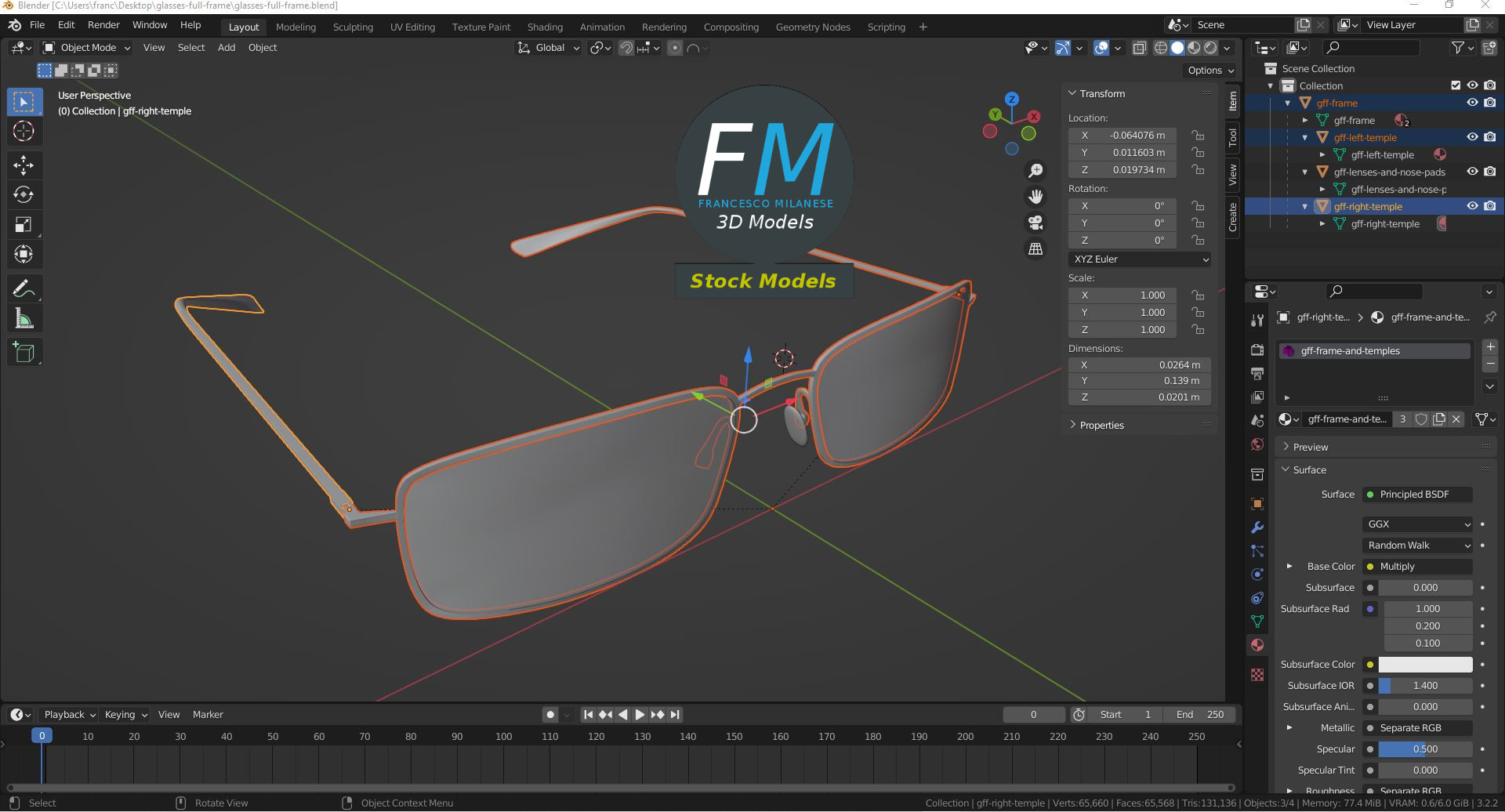The image size is (1505, 812).
Task: Click the Principled BSDF surface button
Action: 1417,495
